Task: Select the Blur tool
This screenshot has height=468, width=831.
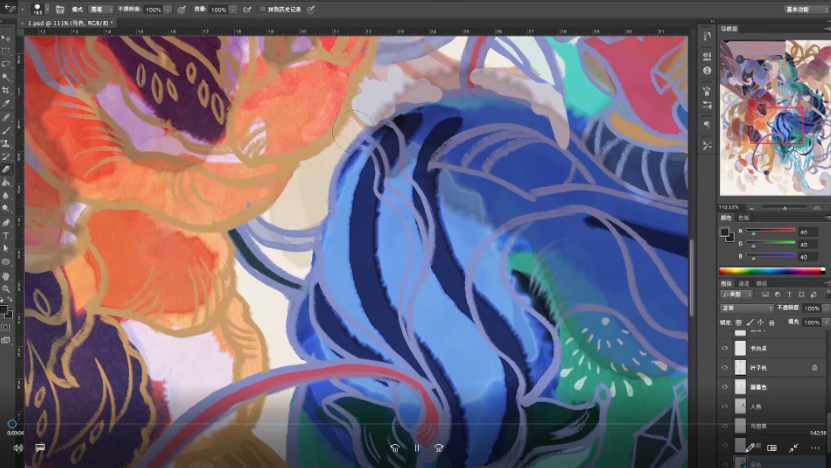Action: [x=6, y=196]
